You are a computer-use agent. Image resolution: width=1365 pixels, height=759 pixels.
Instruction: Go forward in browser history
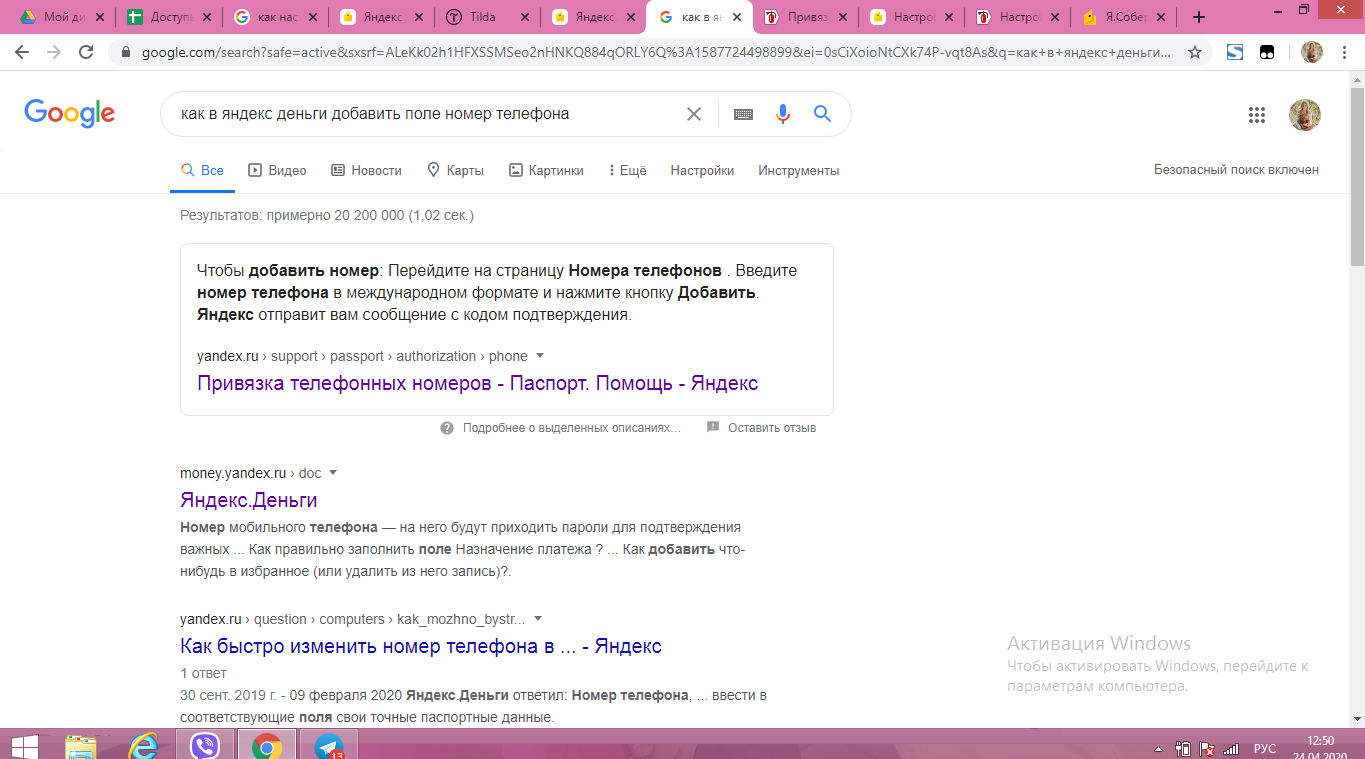click(x=54, y=52)
